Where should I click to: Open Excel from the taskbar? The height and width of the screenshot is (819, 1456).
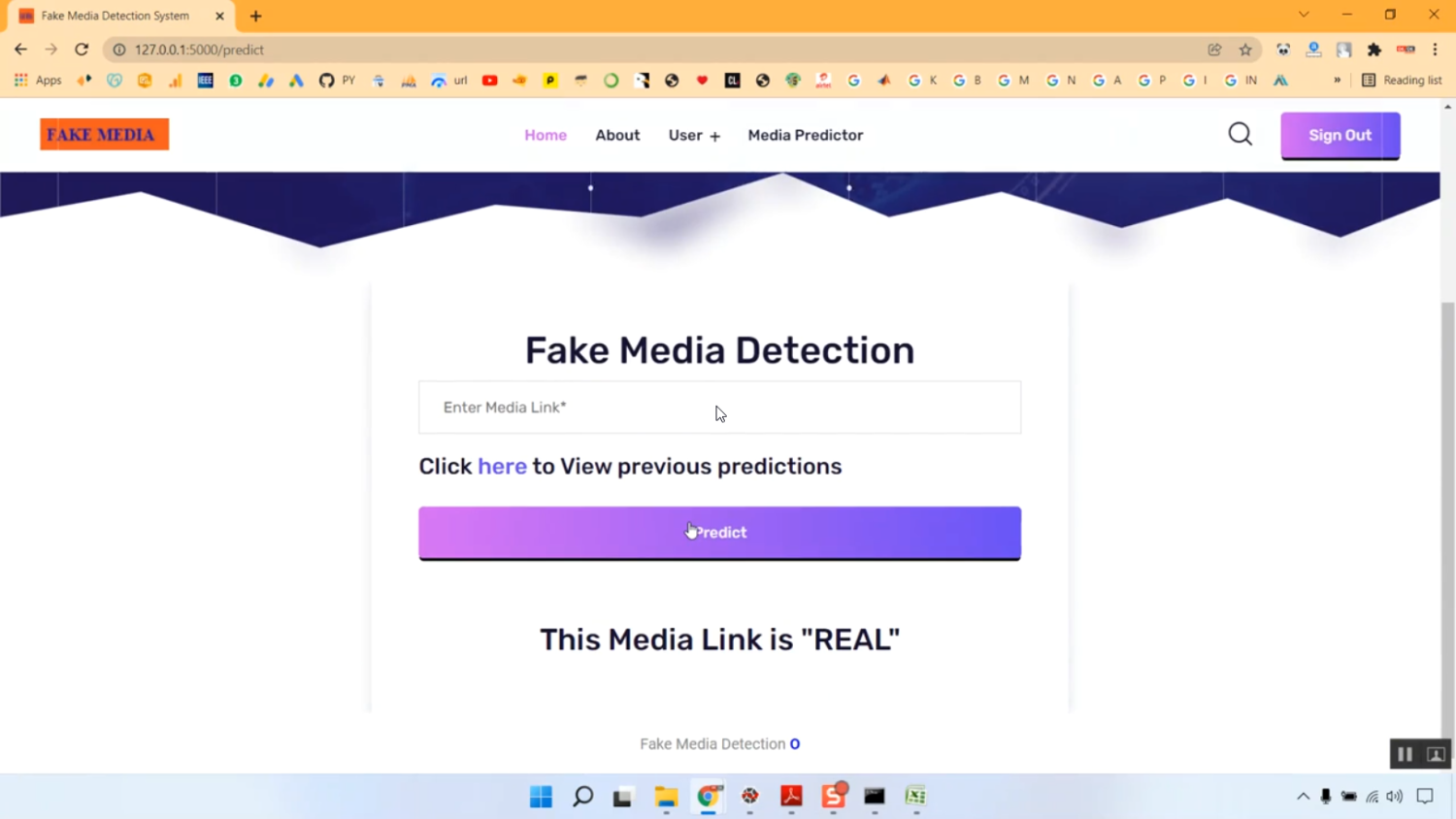pos(915,797)
